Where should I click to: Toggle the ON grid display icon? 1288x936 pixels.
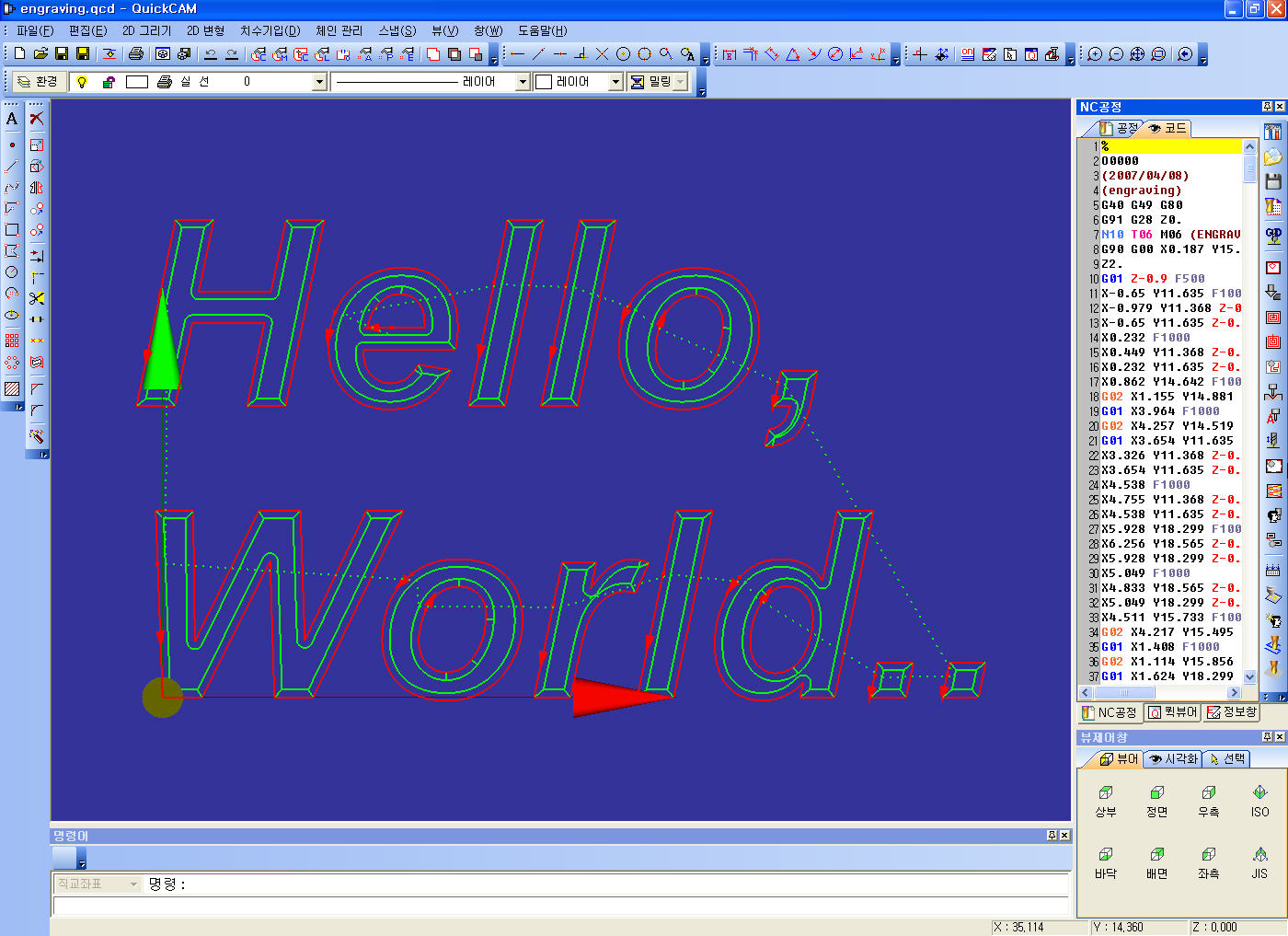(x=968, y=54)
